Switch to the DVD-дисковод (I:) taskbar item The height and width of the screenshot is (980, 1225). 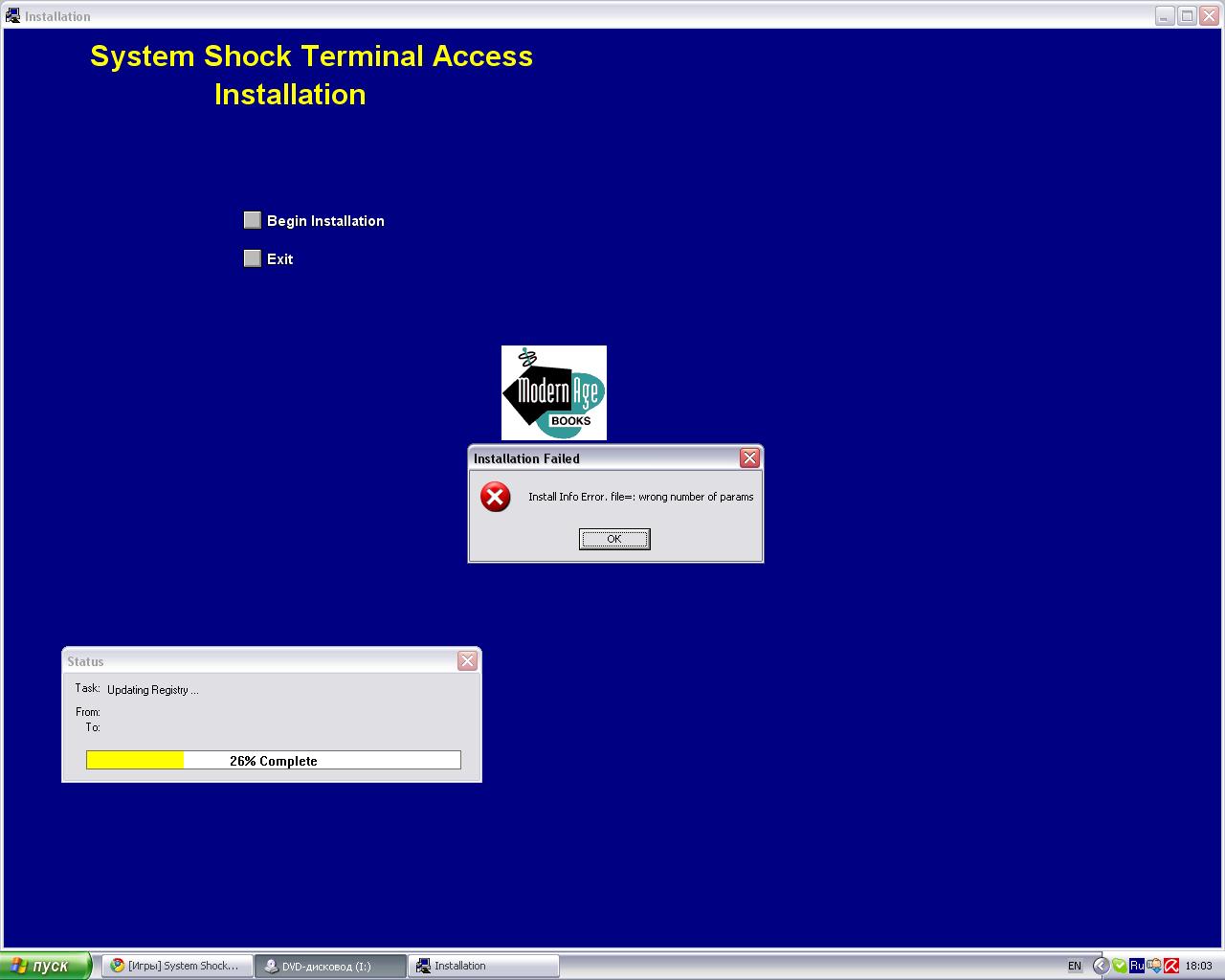[331, 966]
